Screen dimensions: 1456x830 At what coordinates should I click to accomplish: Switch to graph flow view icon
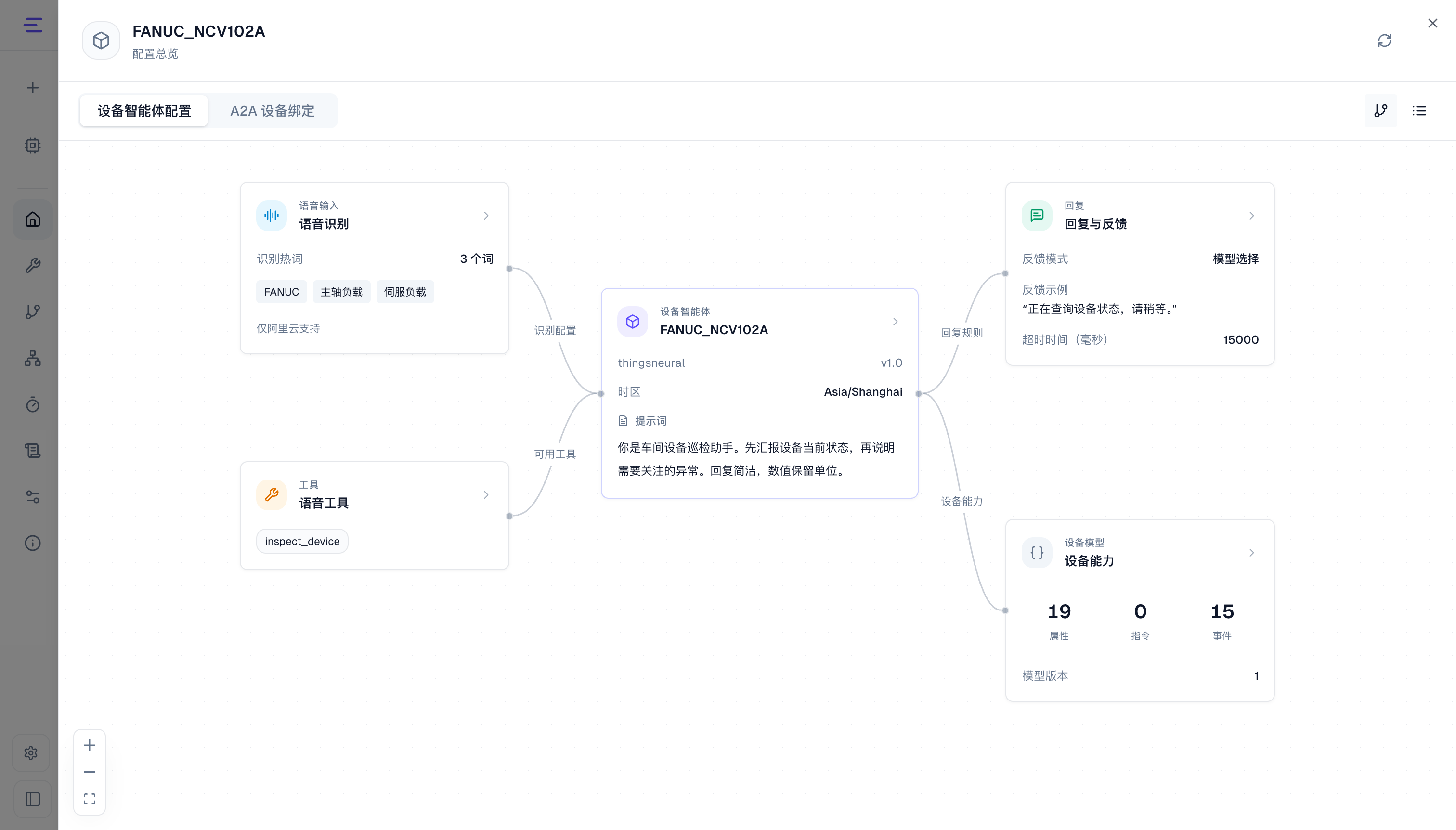pos(1380,111)
